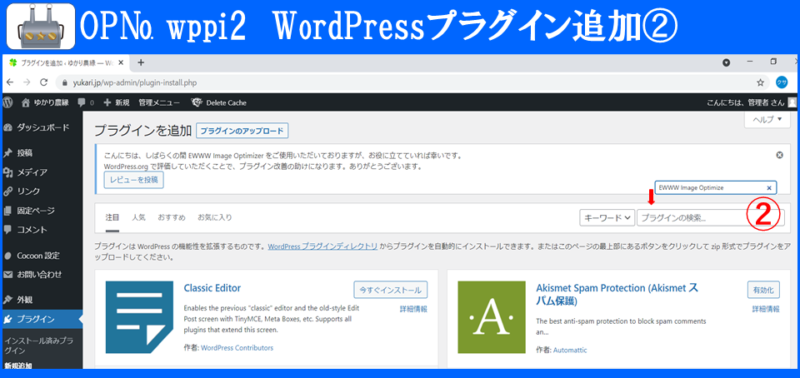Open the キーワード search type dropdown
The width and height of the screenshot is (800, 378).
coord(607,218)
